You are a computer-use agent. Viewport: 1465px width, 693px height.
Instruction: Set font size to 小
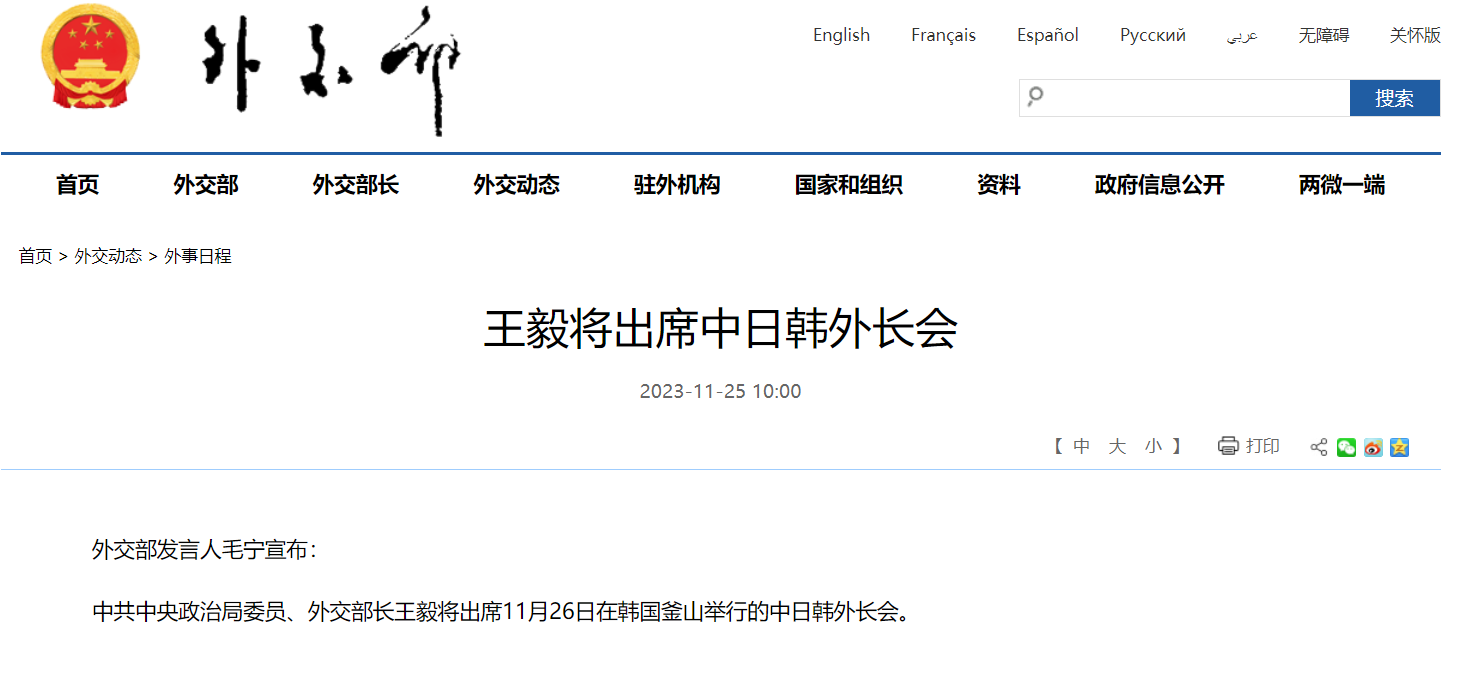(x=1153, y=447)
